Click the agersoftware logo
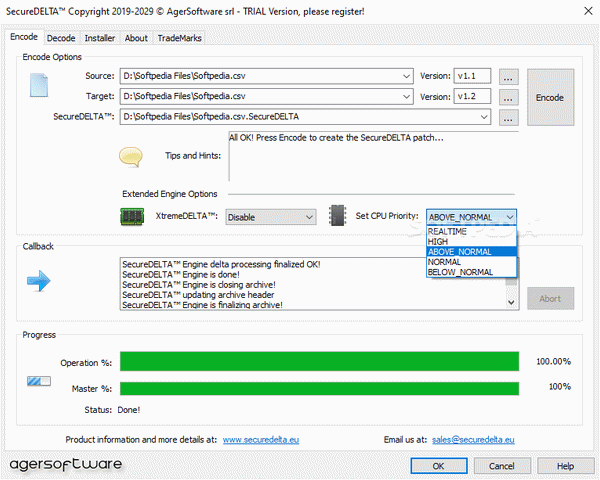The width and height of the screenshot is (600, 480). point(66,464)
